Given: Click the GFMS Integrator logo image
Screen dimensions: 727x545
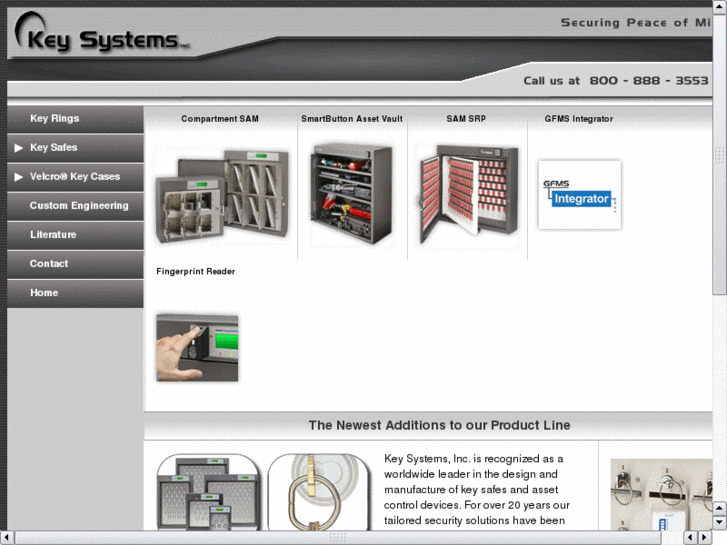Looking at the screenshot, I should [x=580, y=194].
